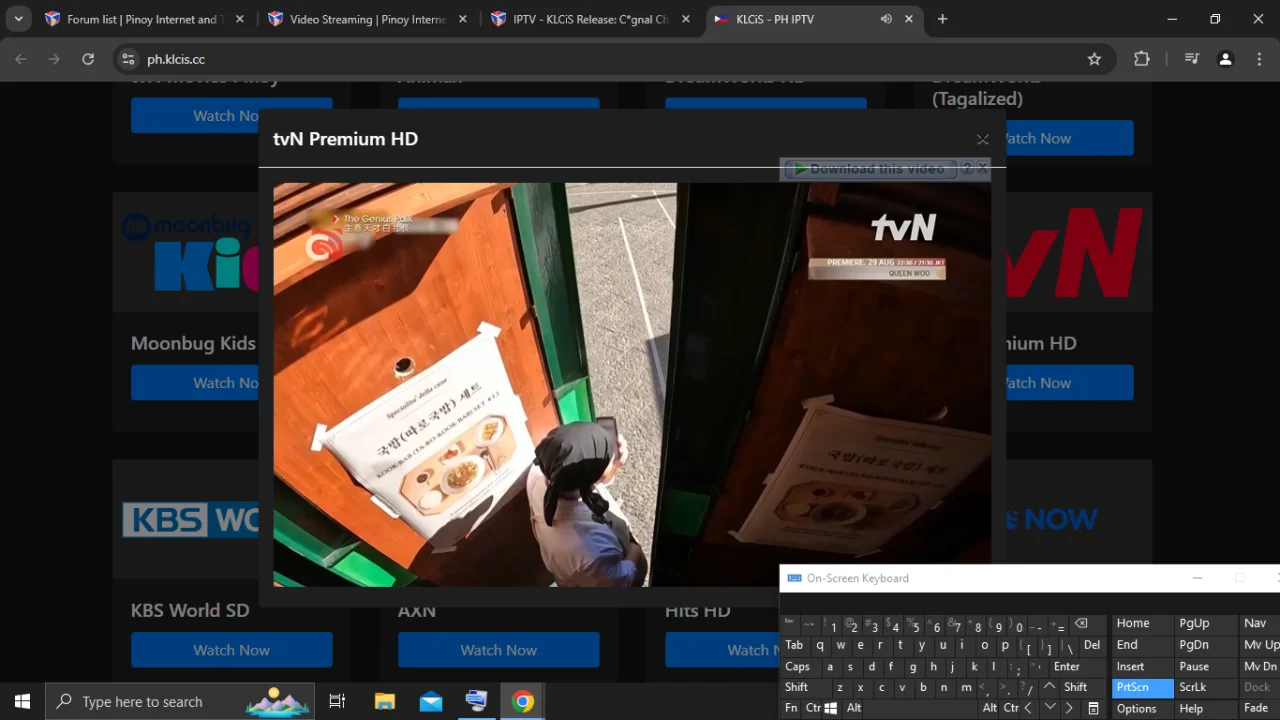Click the Moonbug Kids channel logo
The width and height of the screenshot is (1280, 720).
(186, 253)
